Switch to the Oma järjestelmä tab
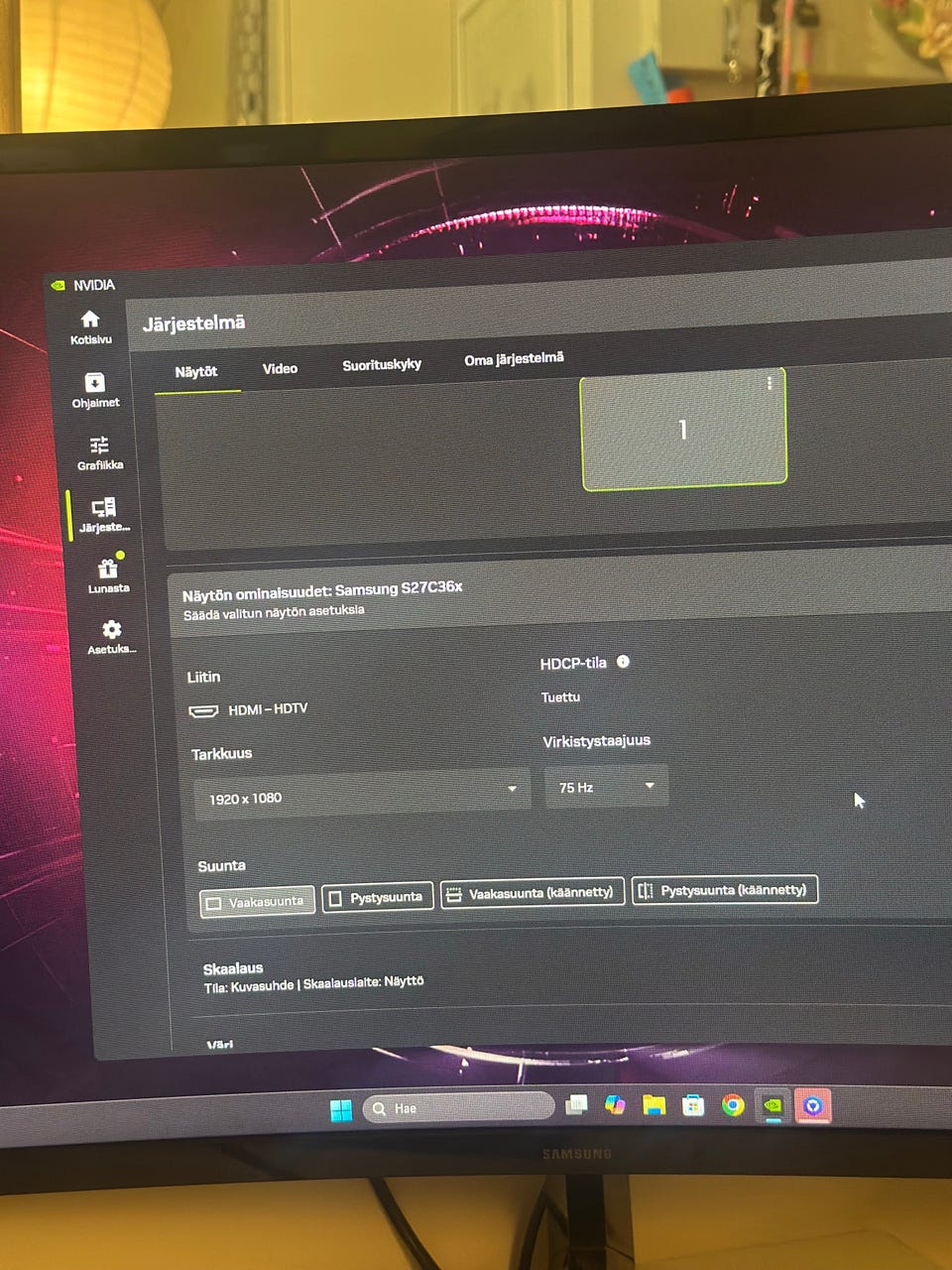The height and width of the screenshot is (1270, 952). pos(514,359)
